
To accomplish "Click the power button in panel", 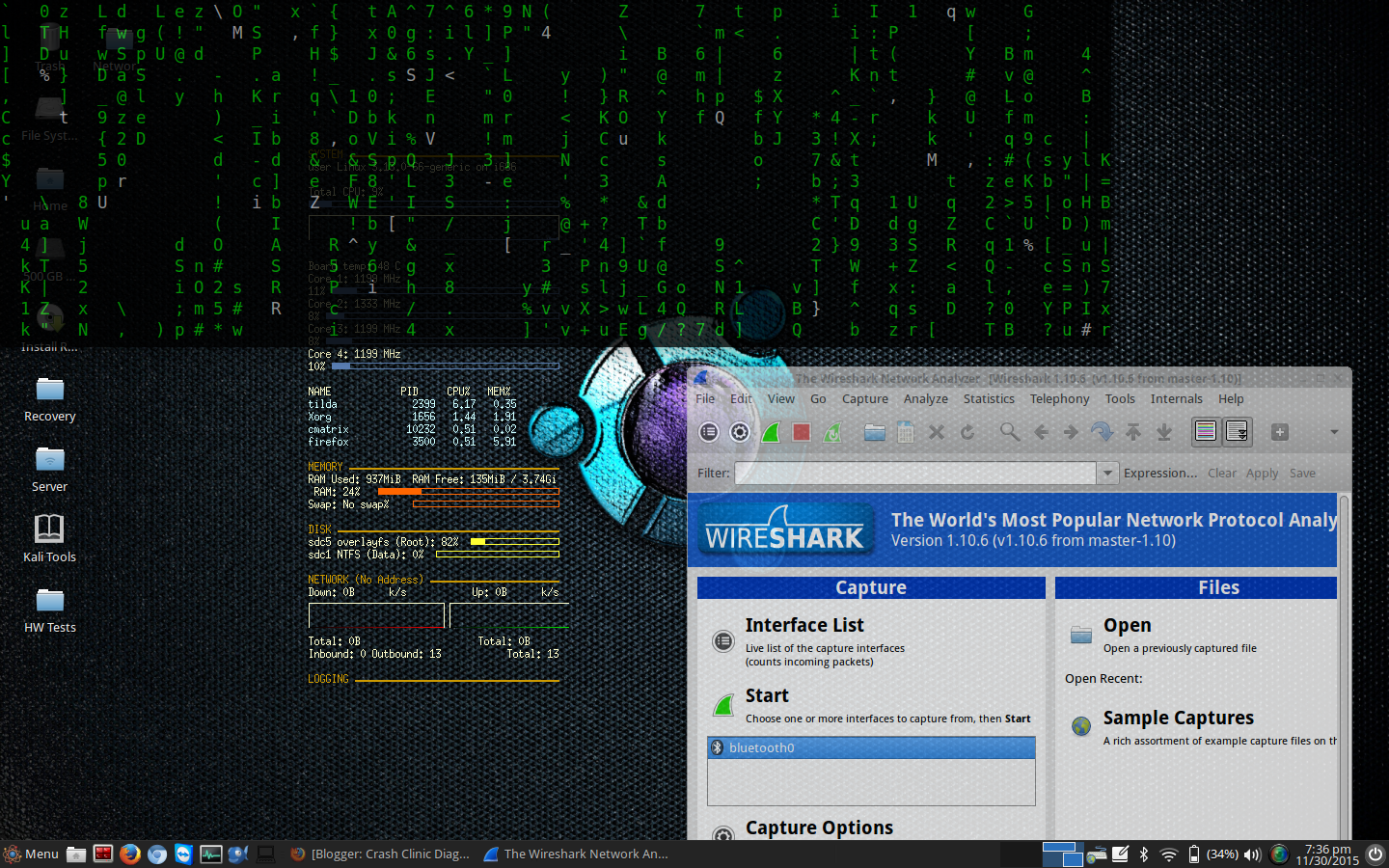I will [1375, 854].
